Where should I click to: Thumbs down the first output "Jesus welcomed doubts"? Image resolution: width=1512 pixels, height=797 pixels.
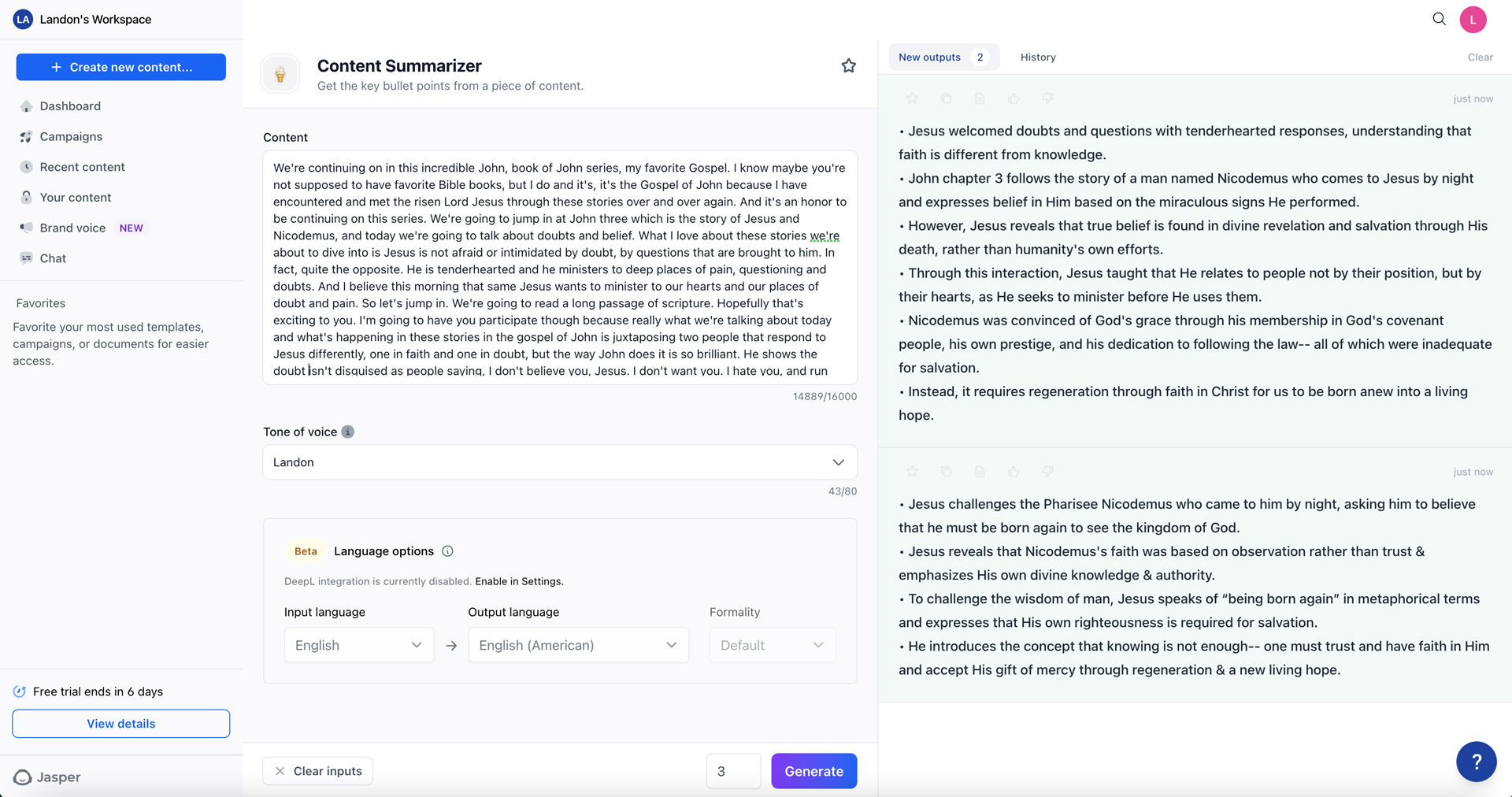(x=1047, y=98)
